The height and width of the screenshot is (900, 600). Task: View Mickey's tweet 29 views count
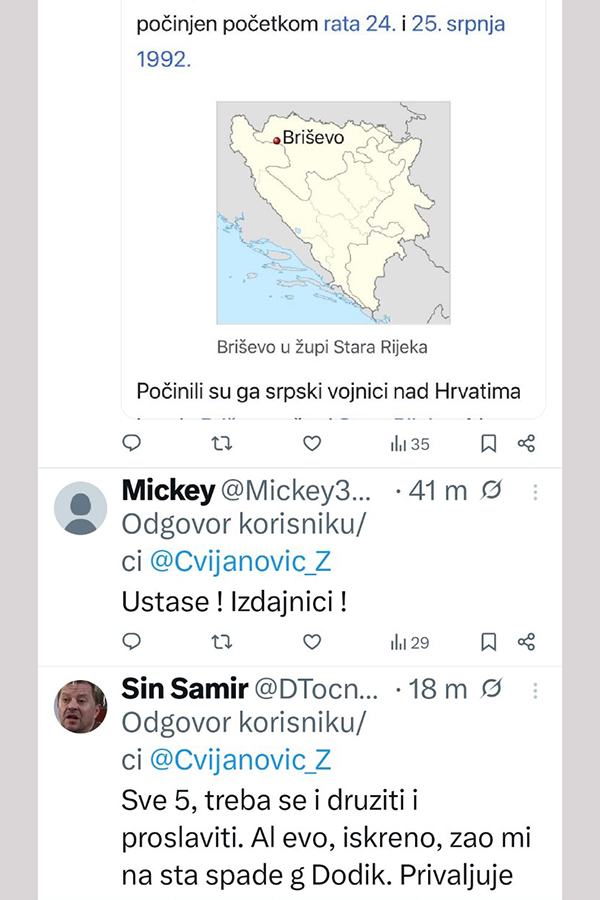pyautogui.click(x=410, y=642)
